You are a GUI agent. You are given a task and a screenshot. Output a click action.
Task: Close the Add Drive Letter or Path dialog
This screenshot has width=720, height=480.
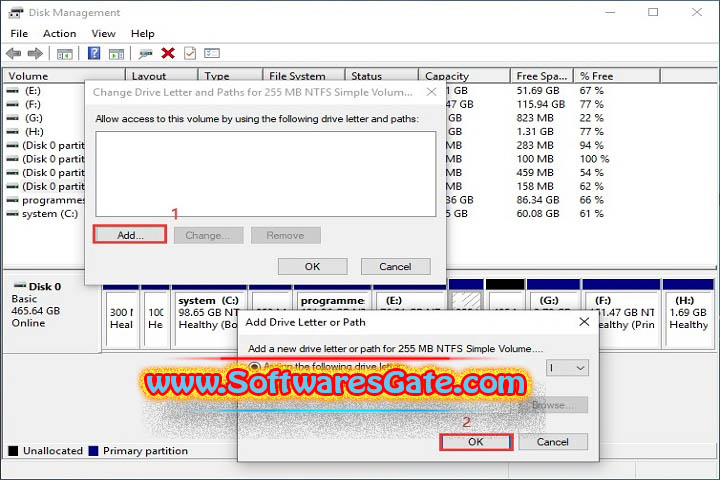(584, 322)
